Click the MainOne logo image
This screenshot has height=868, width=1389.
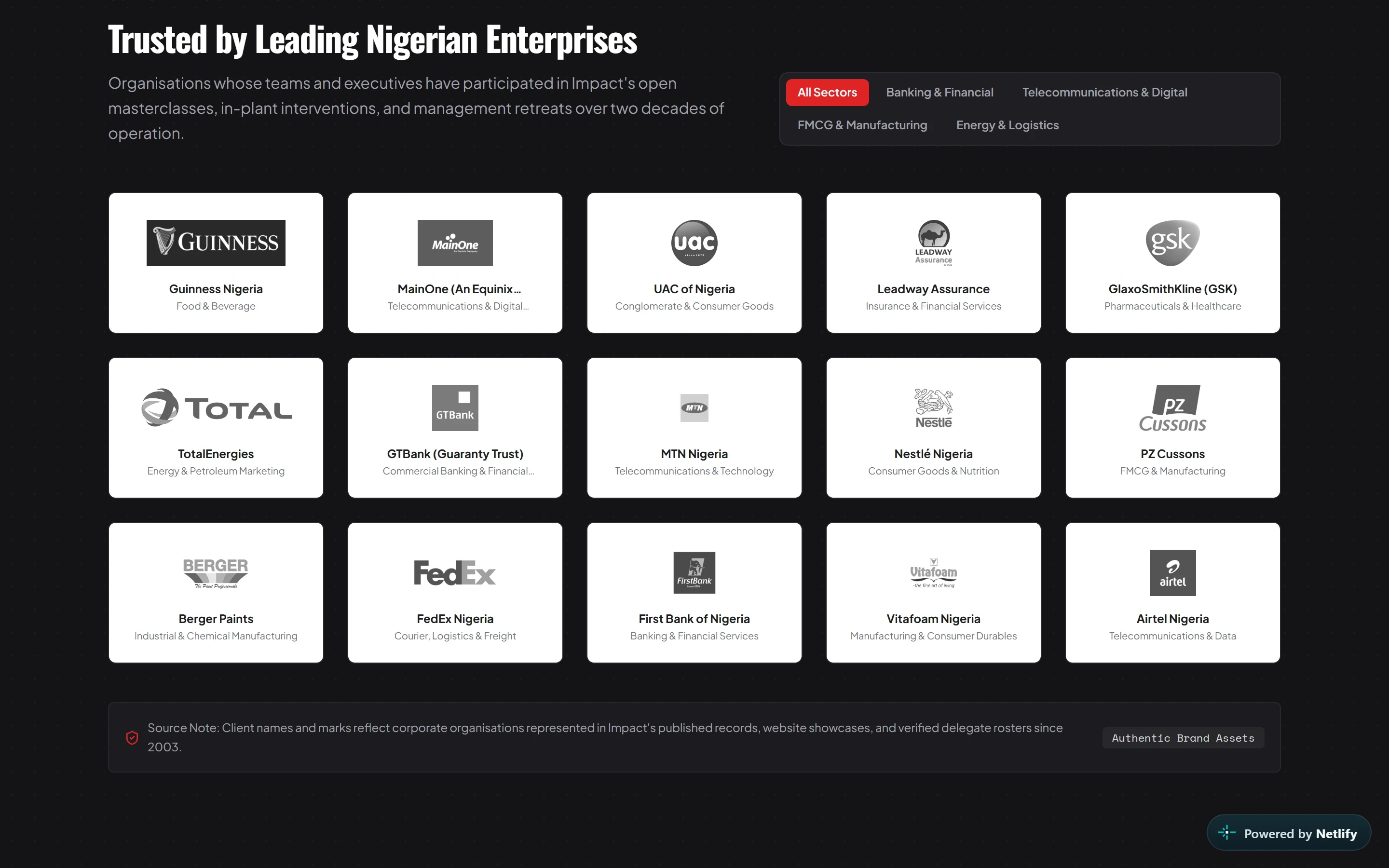(x=455, y=243)
